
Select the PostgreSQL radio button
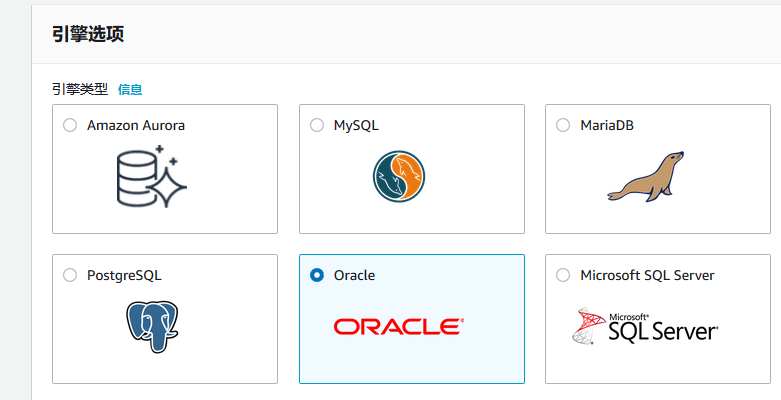click(x=70, y=275)
